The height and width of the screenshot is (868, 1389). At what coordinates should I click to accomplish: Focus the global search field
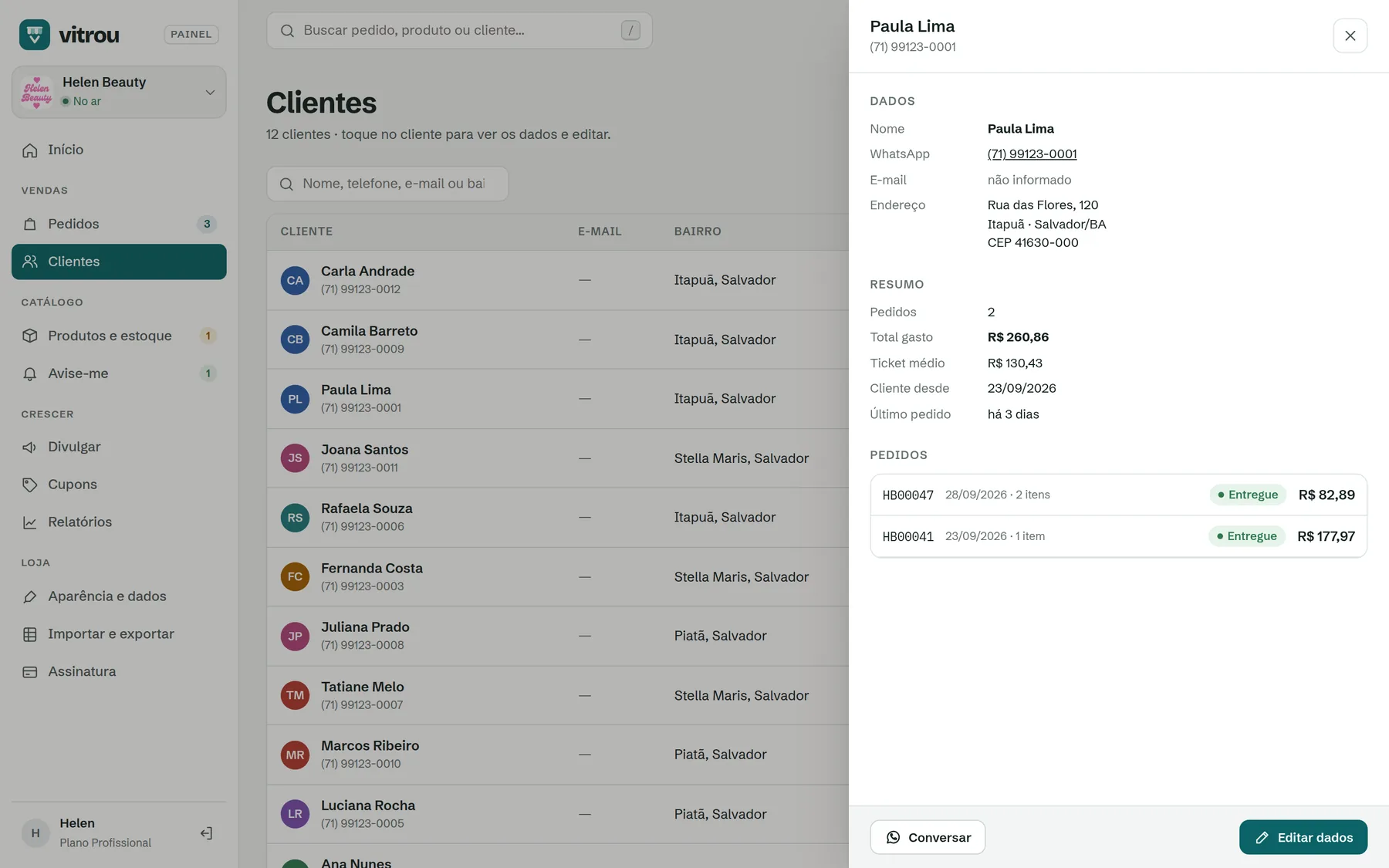point(459,30)
